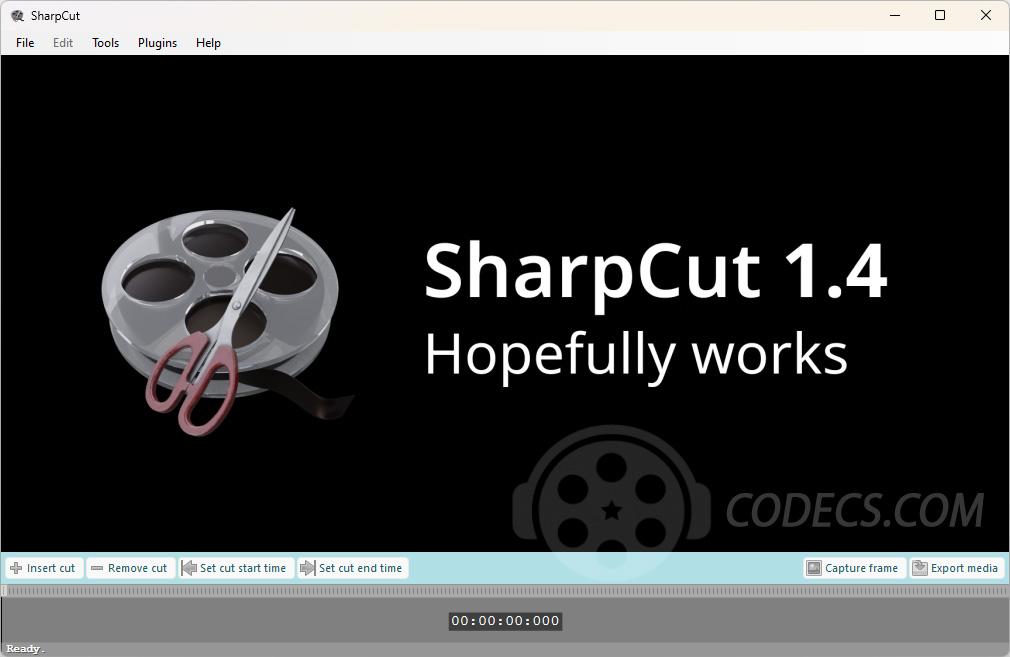Click the timeline seek slider handle
The height and width of the screenshot is (657, 1010).
4,591
